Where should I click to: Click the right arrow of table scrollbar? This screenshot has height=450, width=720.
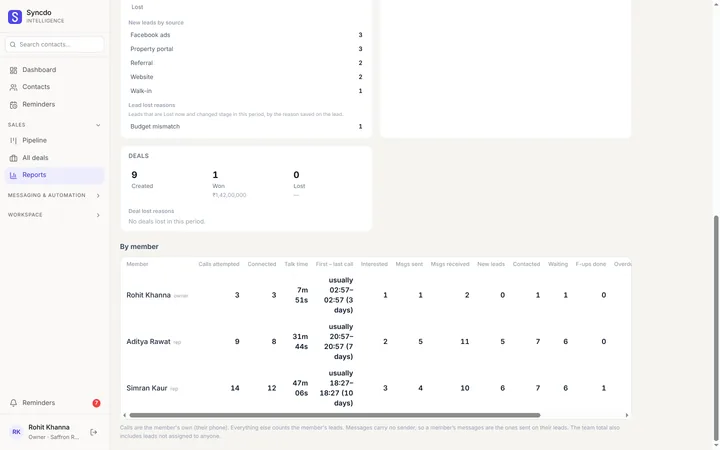(x=627, y=415)
